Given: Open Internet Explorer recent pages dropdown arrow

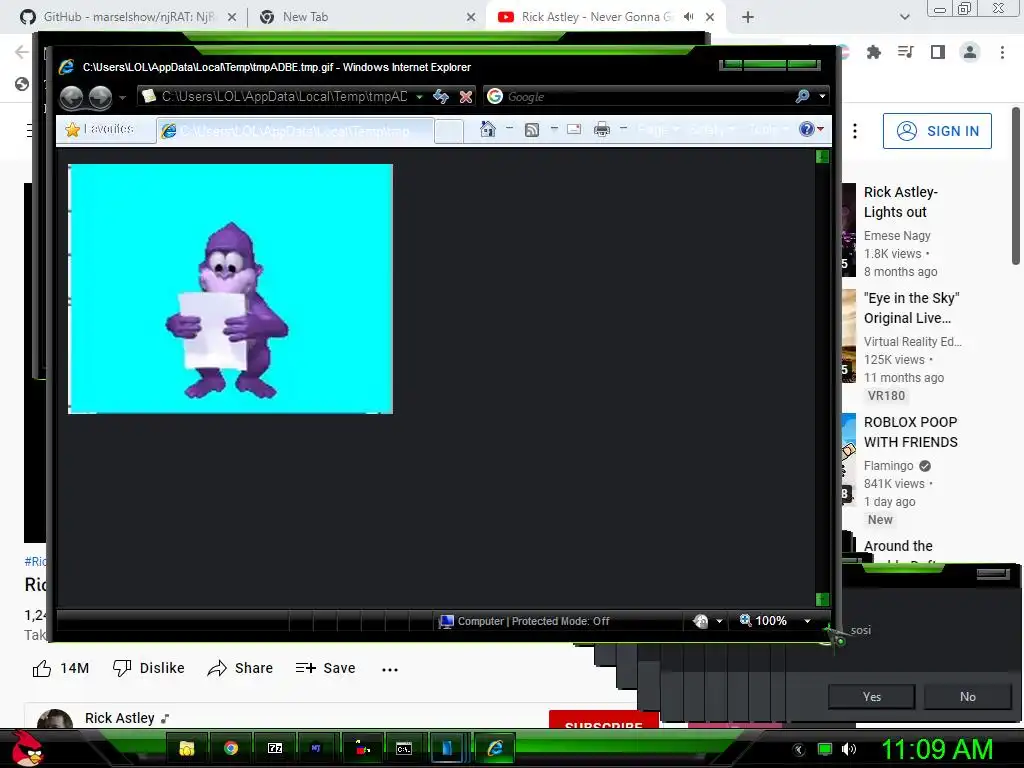Looking at the screenshot, I should click(x=122, y=98).
